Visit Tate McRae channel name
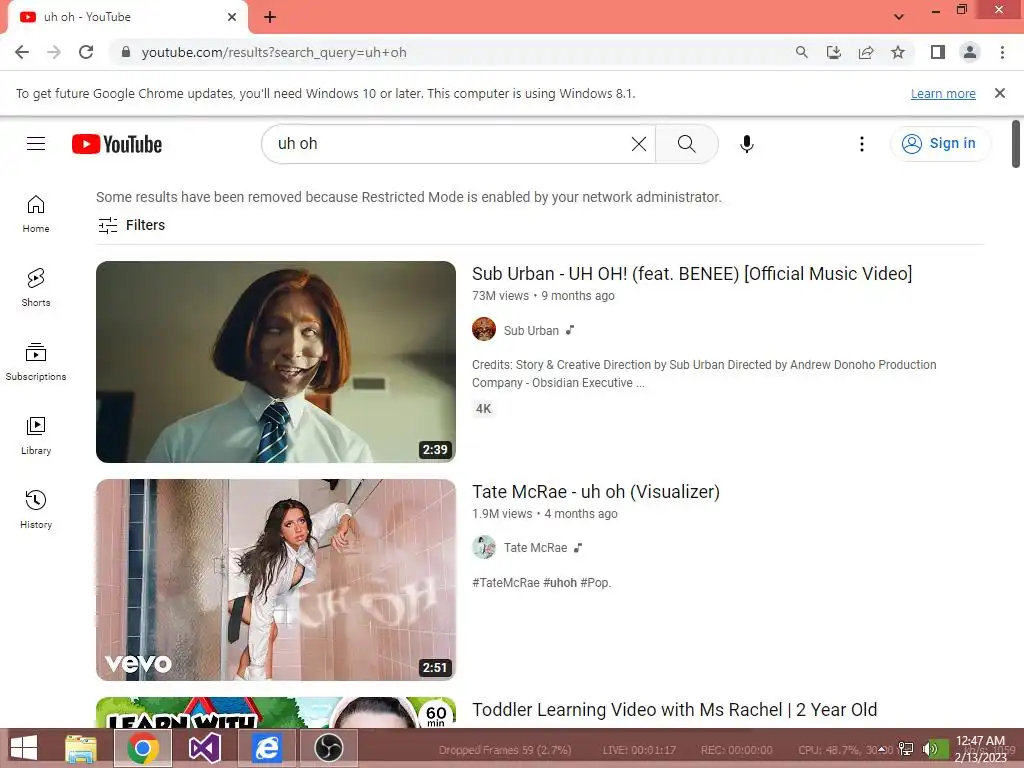This screenshot has height=768, width=1024. point(535,548)
